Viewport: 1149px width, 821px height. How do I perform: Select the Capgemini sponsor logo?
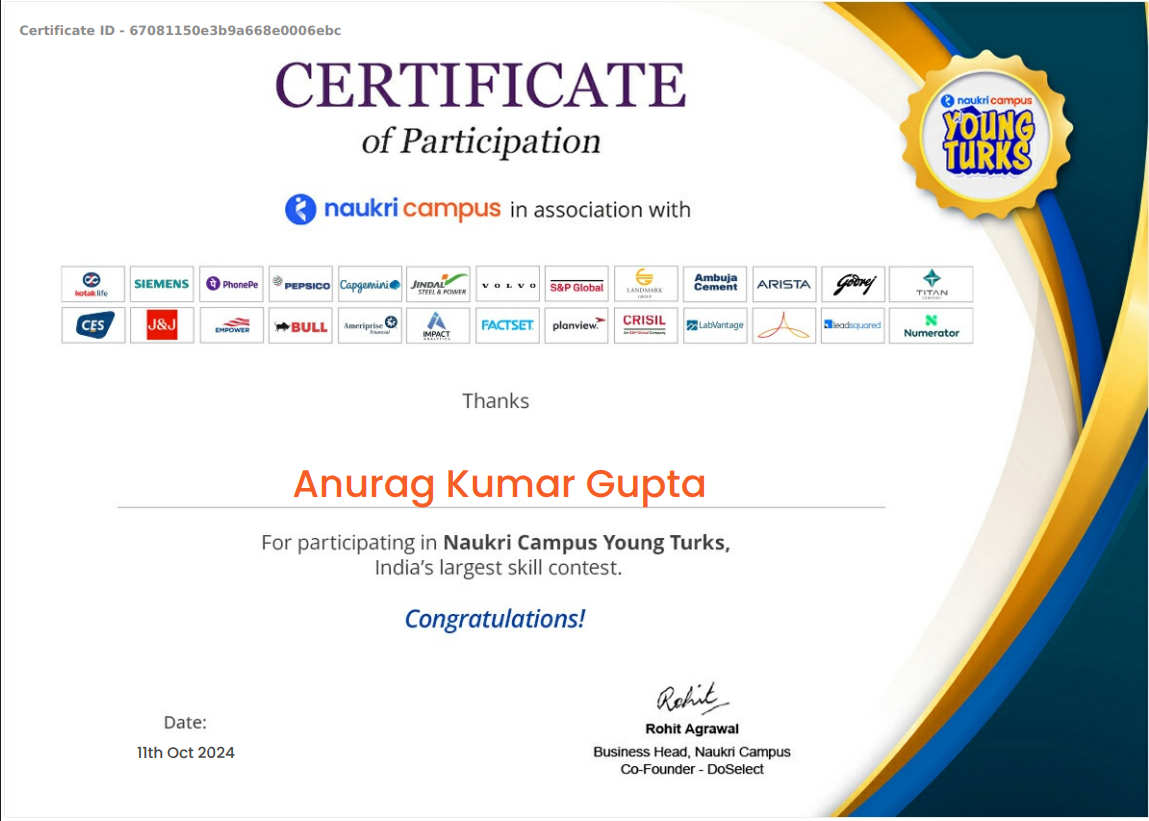pyautogui.click(x=369, y=284)
